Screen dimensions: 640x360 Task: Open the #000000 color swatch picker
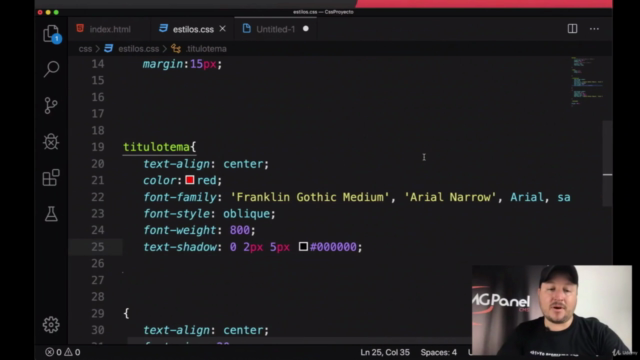click(x=303, y=247)
